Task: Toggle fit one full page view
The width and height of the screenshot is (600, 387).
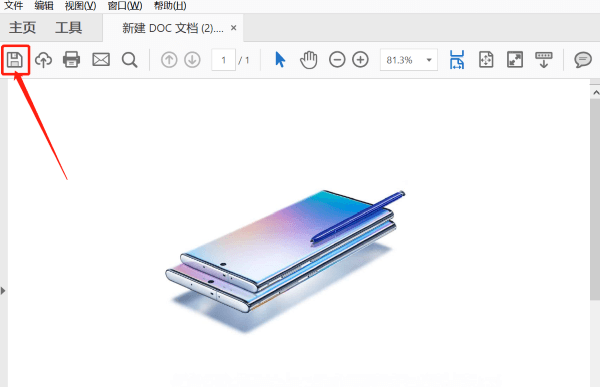Action: 486,60
